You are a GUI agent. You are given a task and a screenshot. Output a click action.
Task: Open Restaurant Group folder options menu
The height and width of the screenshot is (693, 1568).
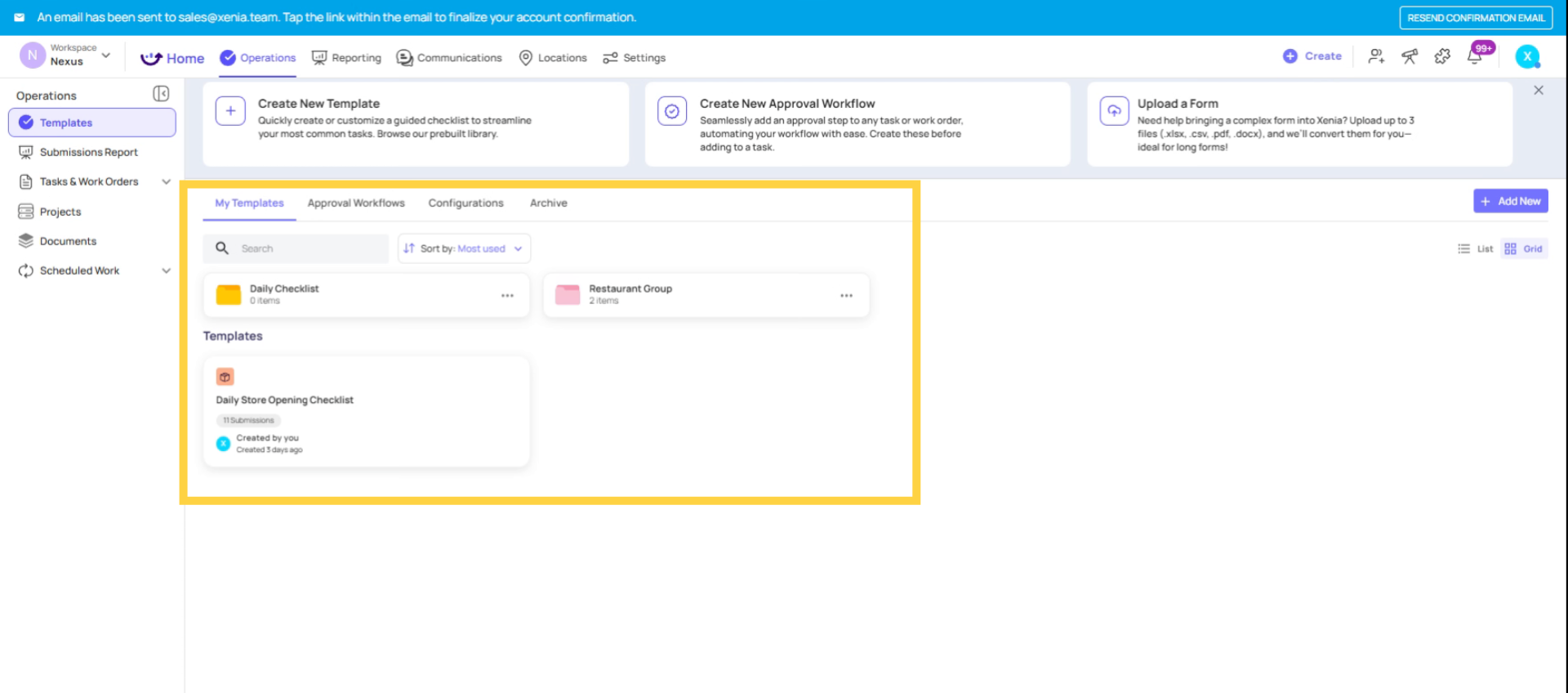(x=846, y=295)
